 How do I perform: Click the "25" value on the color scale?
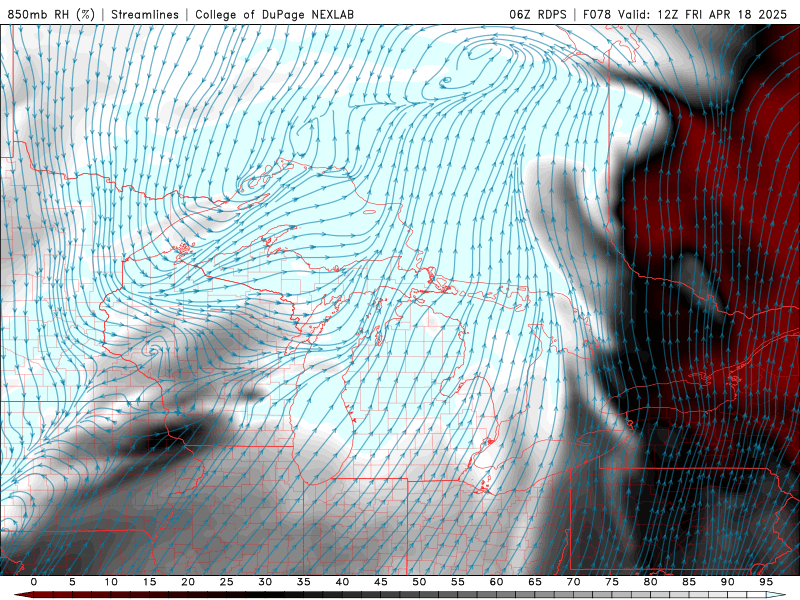[x=227, y=582]
